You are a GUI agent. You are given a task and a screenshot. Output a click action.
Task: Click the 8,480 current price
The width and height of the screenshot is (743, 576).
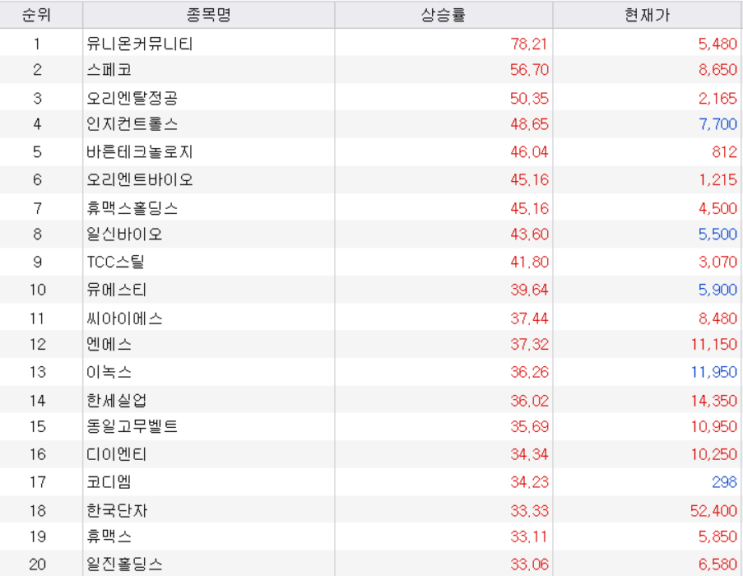click(717, 318)
